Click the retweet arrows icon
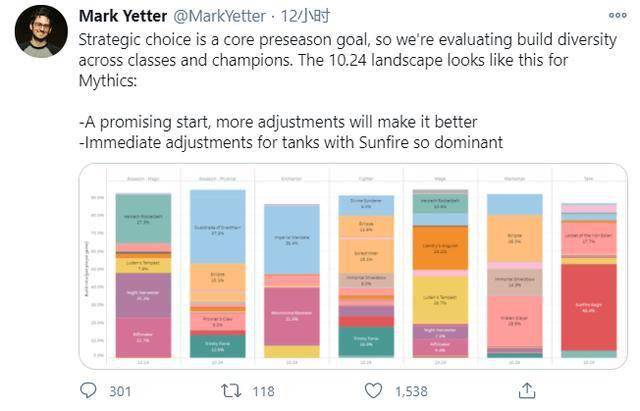The image size is (640, 411). pyautogui.click(x=229, y=390)
